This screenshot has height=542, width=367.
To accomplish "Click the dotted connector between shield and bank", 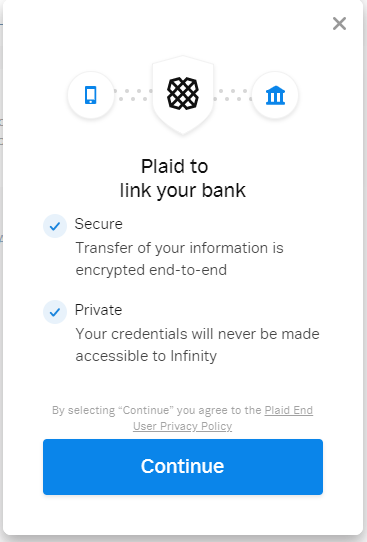I will click(233, 95).
